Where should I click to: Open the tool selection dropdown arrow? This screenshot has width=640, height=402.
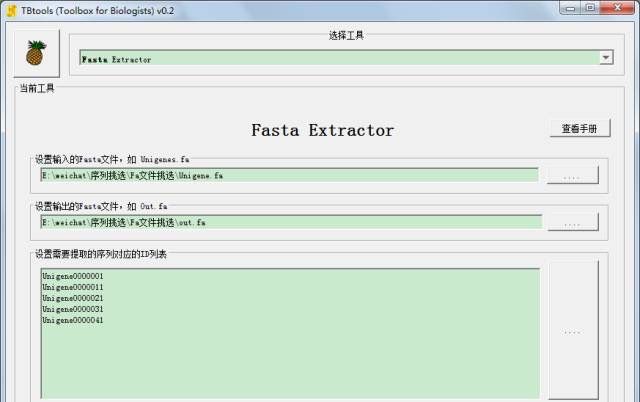pos(606,58)
